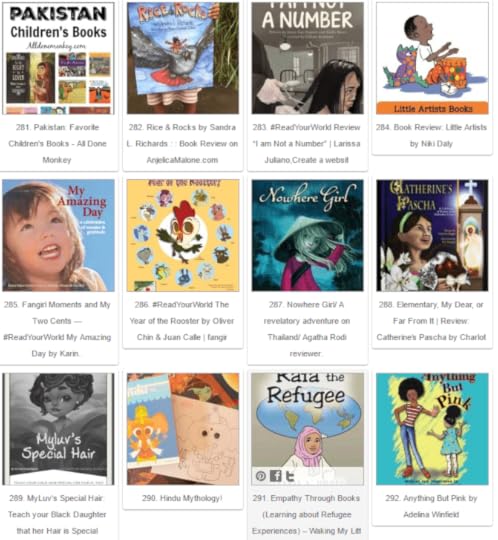Image resolution: width=498 pixels, height=540 pixels.
Task: Open link 290 Hindu Mythology
Action: point(182,498)
